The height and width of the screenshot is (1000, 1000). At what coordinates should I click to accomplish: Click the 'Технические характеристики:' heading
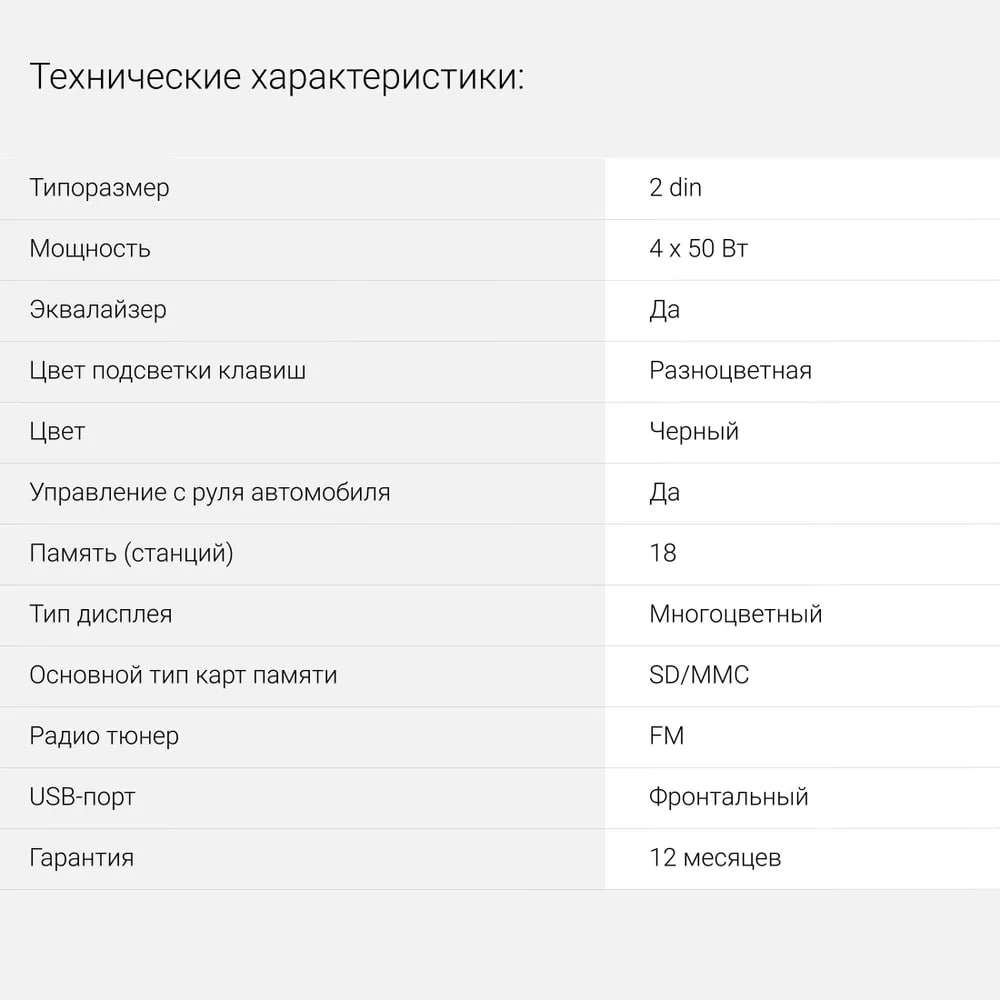pyautogui.click(x=277, y=77)
